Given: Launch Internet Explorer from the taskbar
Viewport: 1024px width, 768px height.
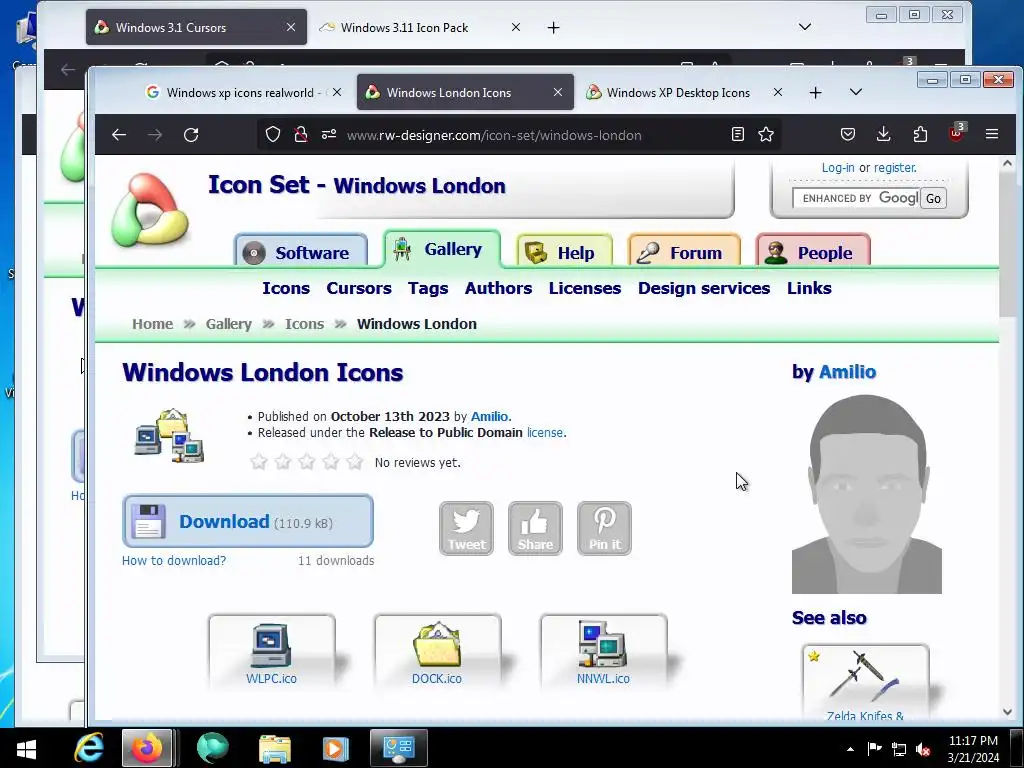Looking at the screenshot, I should (89, 748).
